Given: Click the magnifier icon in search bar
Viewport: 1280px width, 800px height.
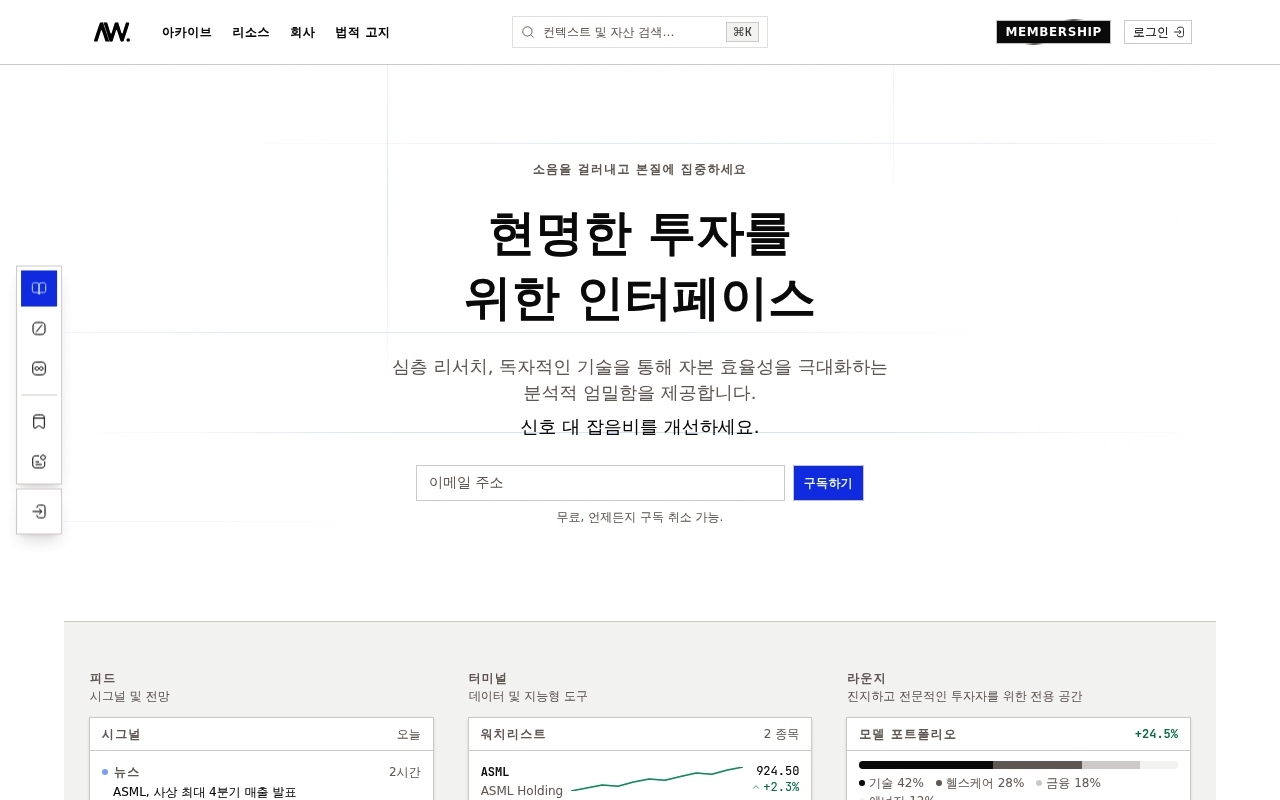Looking at the screenshot, I should pos(528,32).
